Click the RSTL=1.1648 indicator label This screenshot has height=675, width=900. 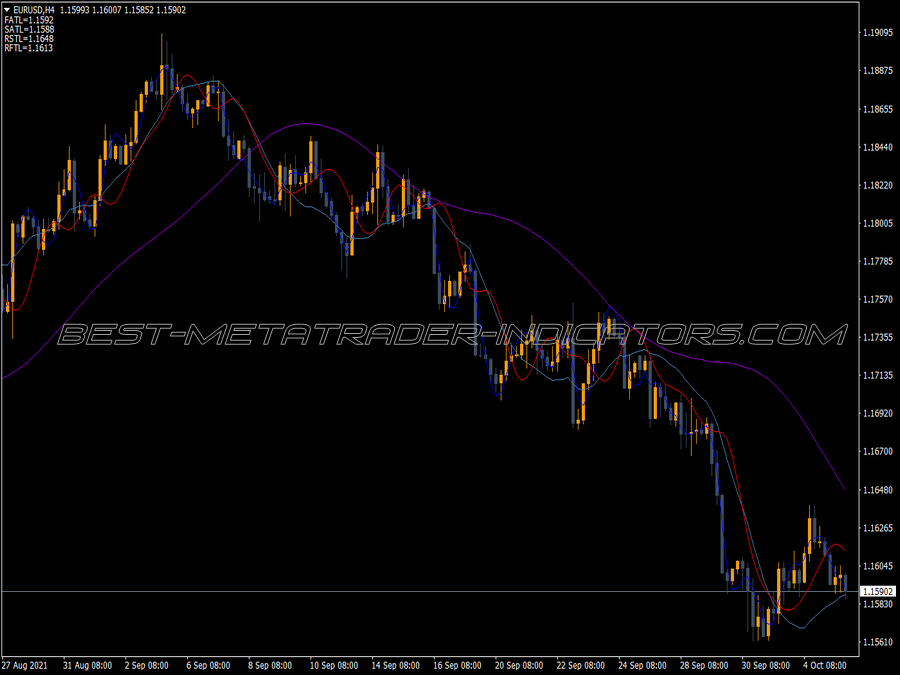[29, 38]
